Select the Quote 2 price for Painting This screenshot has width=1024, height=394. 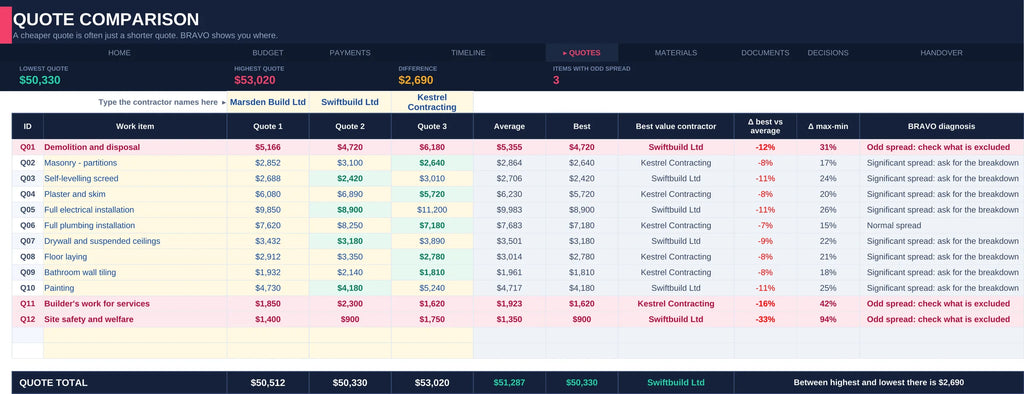pyautogui.click(x=350, y=288)
